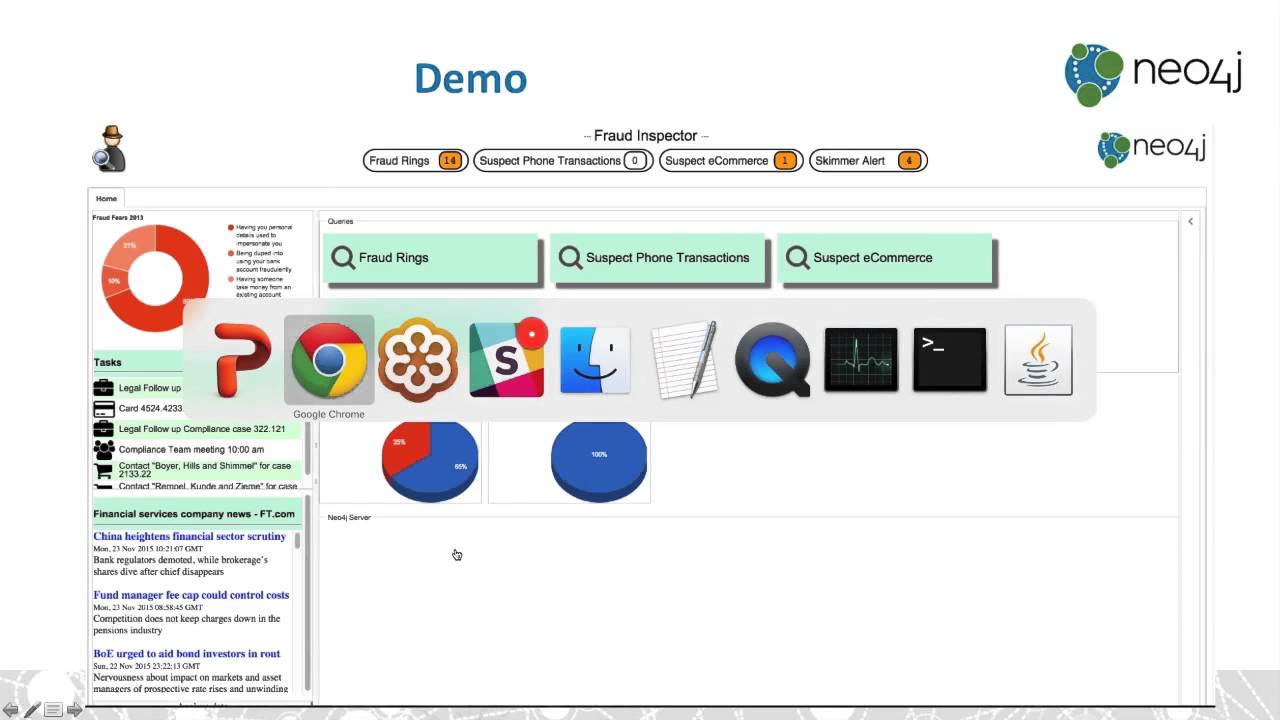The width and height of the screenshot is (1280, 720).
Task: Switch to the Java app in switcher
Action: pyautogui.click(x=1038, y=360)
